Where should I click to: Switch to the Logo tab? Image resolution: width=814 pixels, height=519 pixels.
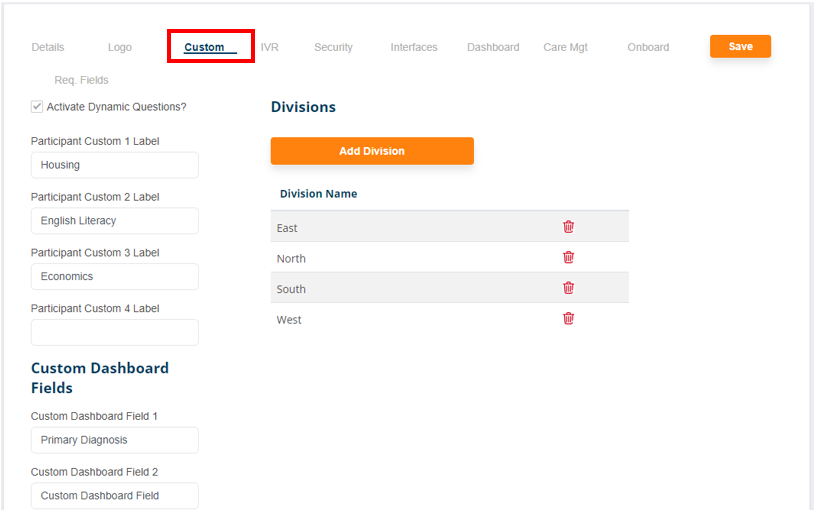(x=120, y=47)
